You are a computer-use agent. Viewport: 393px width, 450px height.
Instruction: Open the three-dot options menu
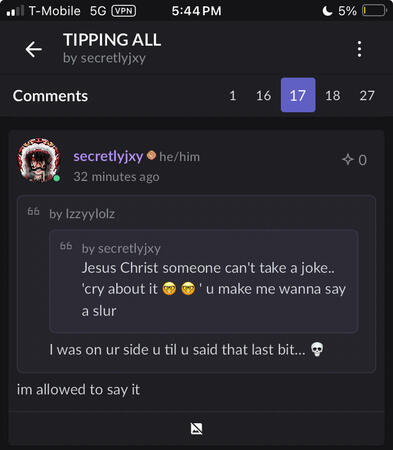point(359,49)
